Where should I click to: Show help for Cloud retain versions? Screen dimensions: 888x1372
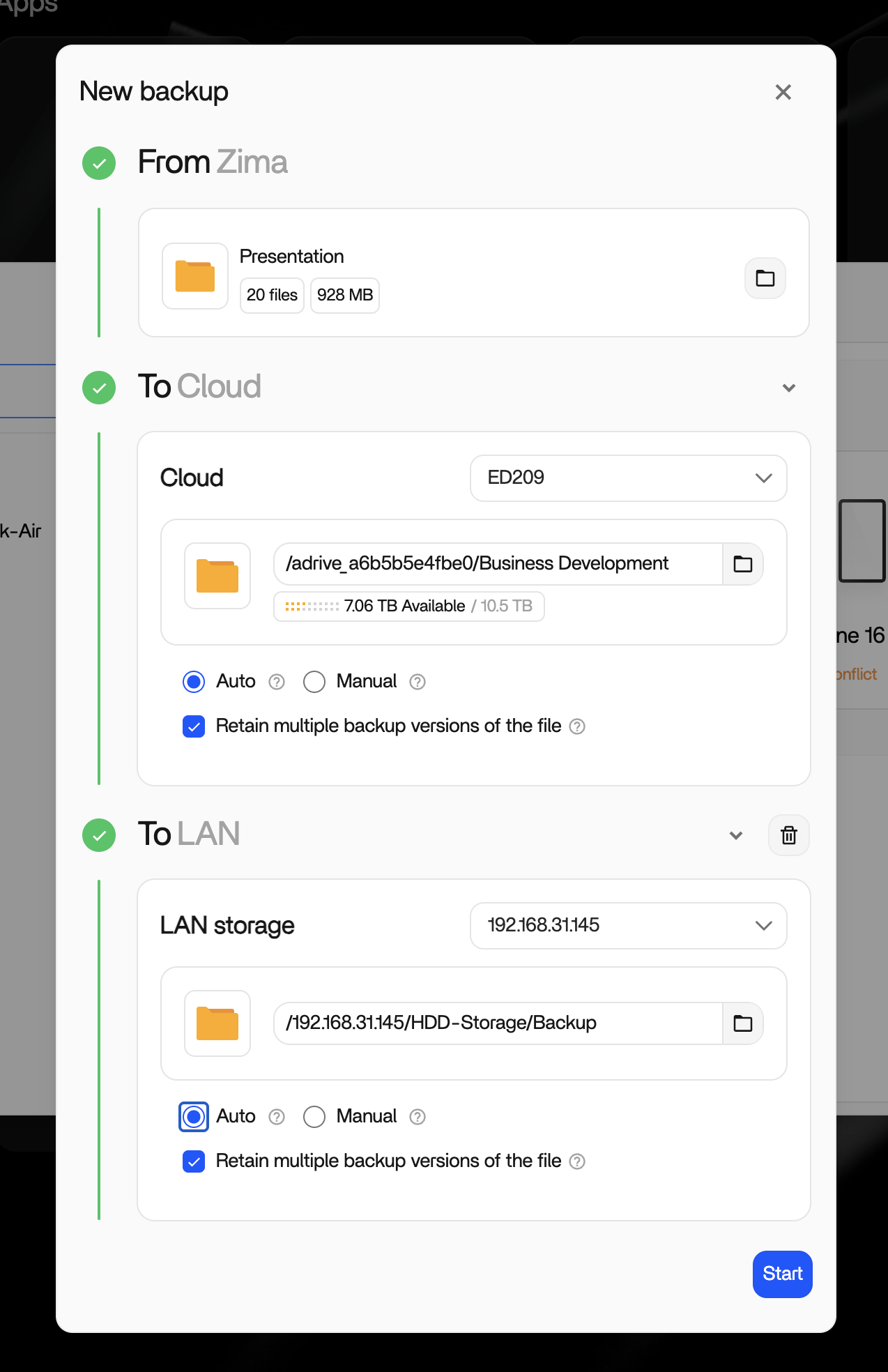(x=577, y=726)
